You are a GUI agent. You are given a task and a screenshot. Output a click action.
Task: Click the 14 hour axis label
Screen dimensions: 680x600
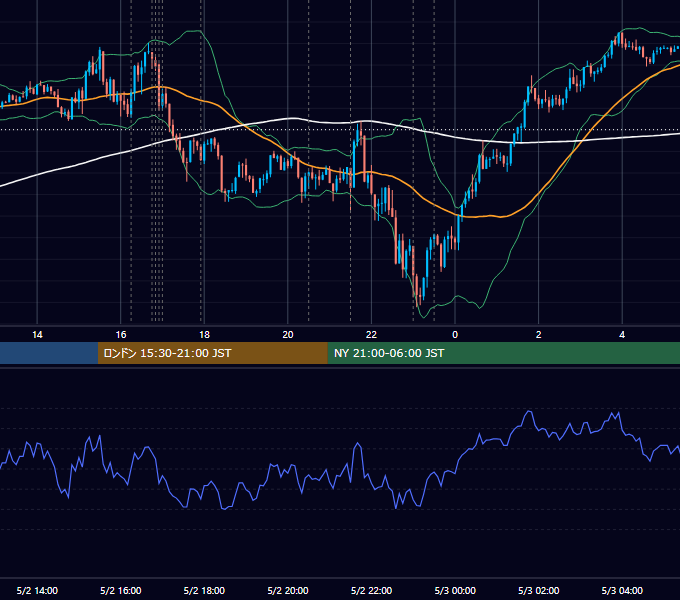tap(37, 335)
